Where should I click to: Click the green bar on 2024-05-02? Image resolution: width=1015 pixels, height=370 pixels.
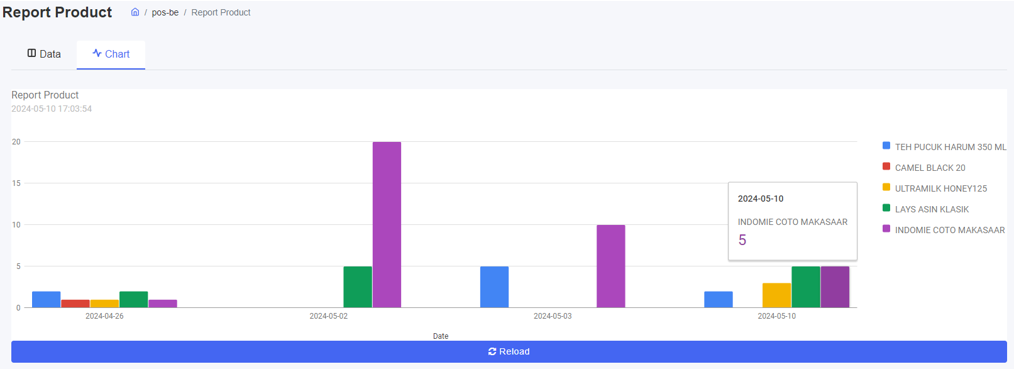coord(357,287)
